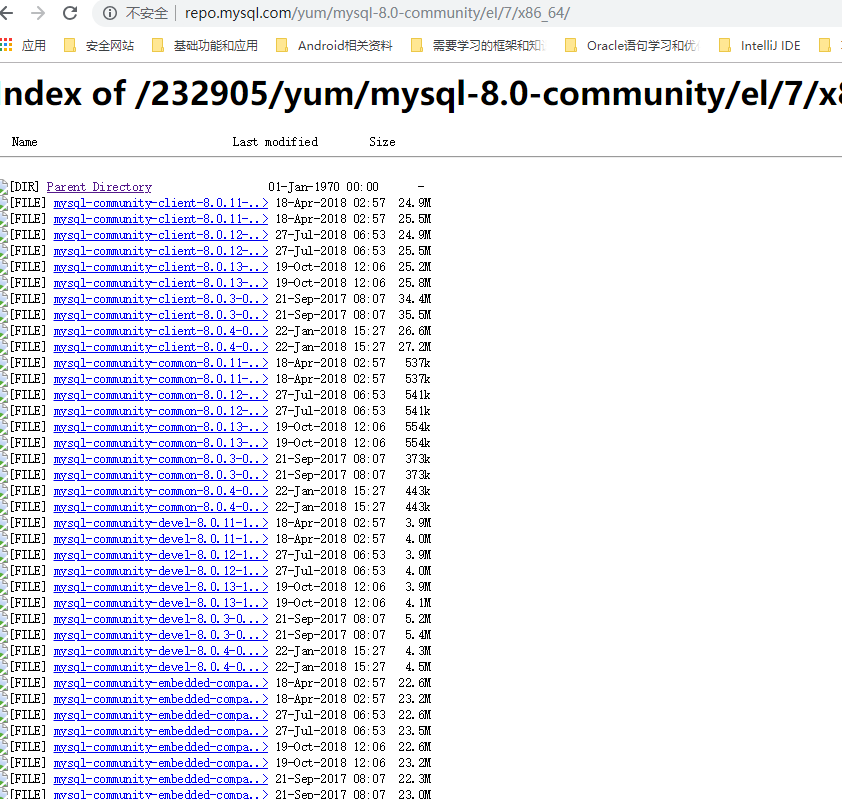Click the 'Index of /232905/yum' page heading
842x799 pixels.
tap(421, 93)
